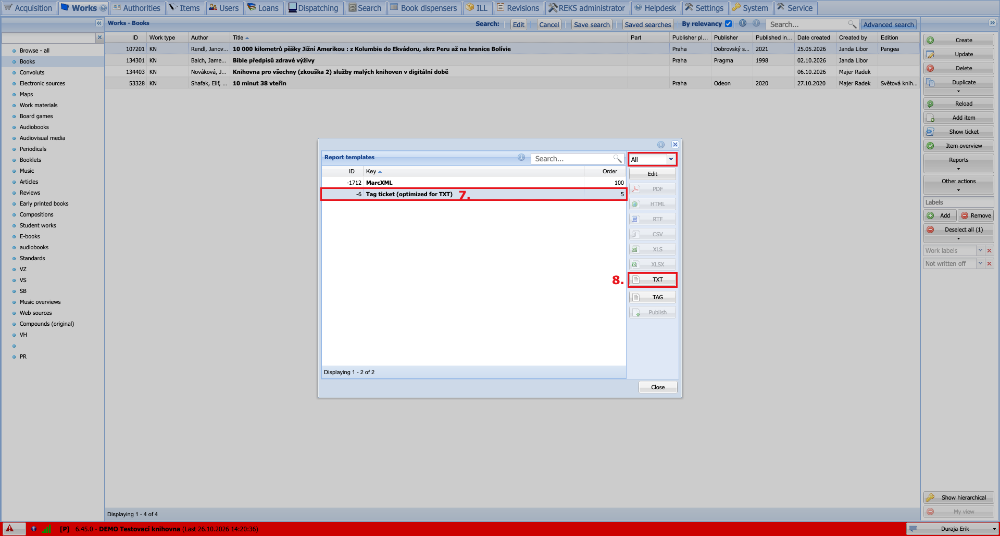Click the Item overview button

click(959, 146)
